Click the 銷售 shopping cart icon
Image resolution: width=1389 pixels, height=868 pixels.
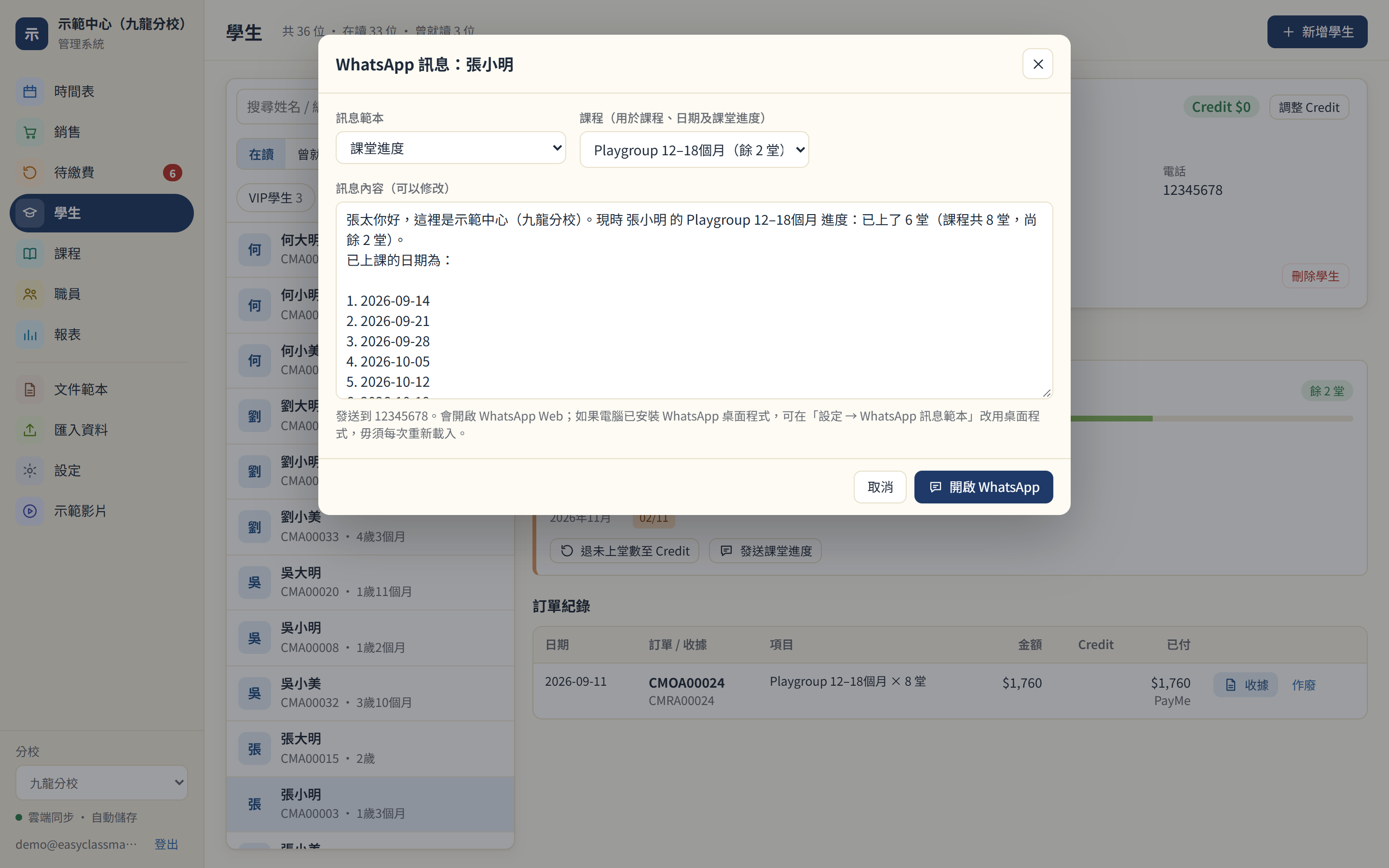tap(30, 132)
